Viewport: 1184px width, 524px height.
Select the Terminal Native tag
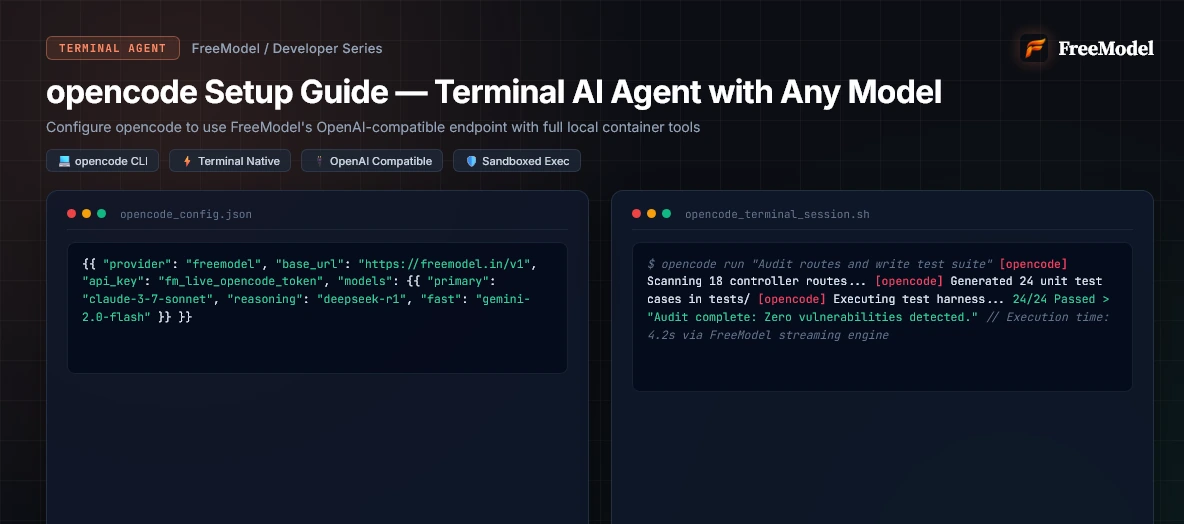pyautogui.click(x=230, y=161)
